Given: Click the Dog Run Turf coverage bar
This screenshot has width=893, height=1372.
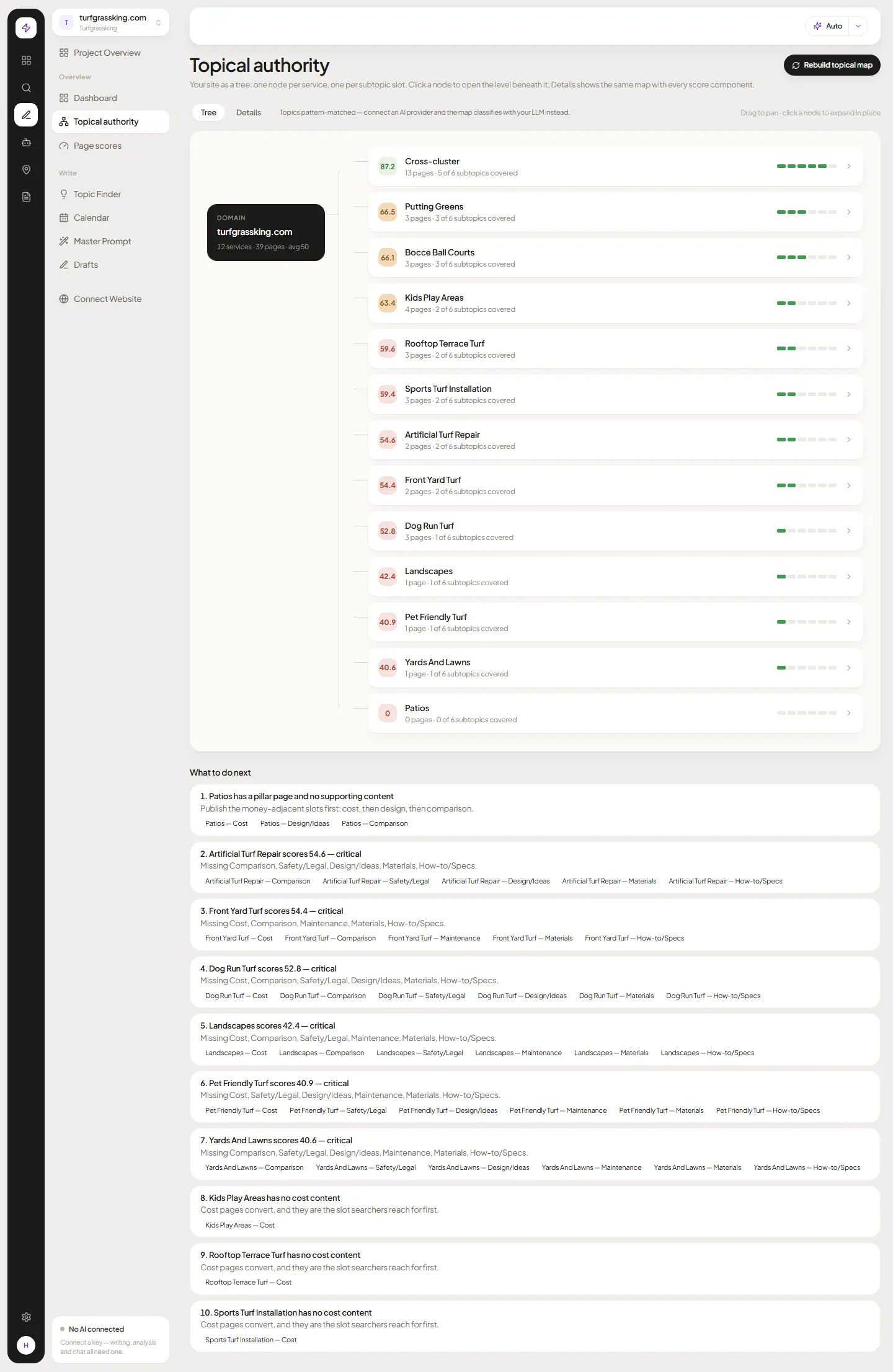Looking at the screenshot, I should coord(806,531).
